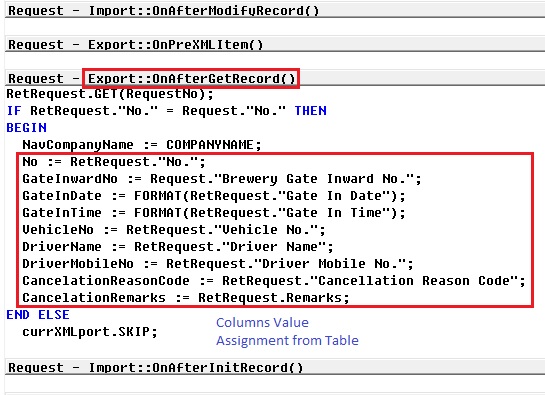
Task: Click the GateInDate := FORMAT line
Action: pos(214,196)
